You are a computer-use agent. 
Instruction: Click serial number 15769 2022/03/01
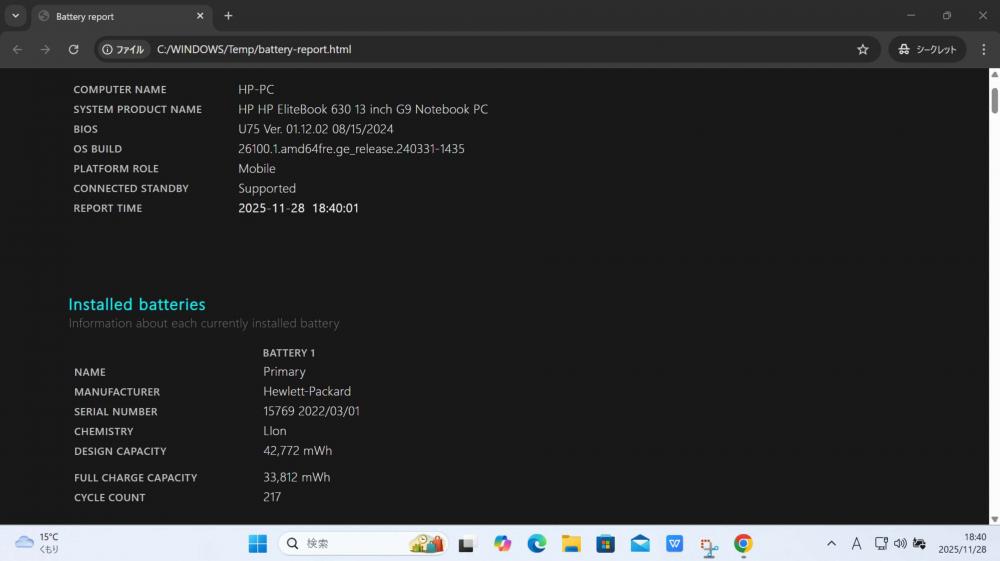click(311, 411)
